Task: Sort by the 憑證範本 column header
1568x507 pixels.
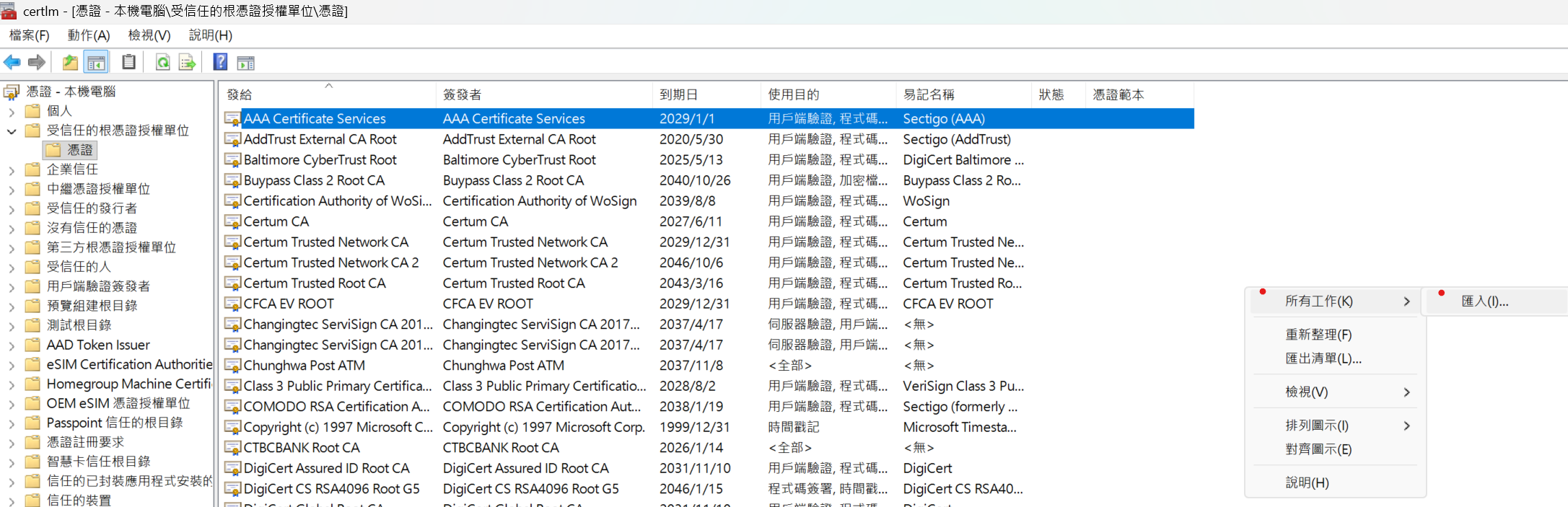Action: 1140,94
